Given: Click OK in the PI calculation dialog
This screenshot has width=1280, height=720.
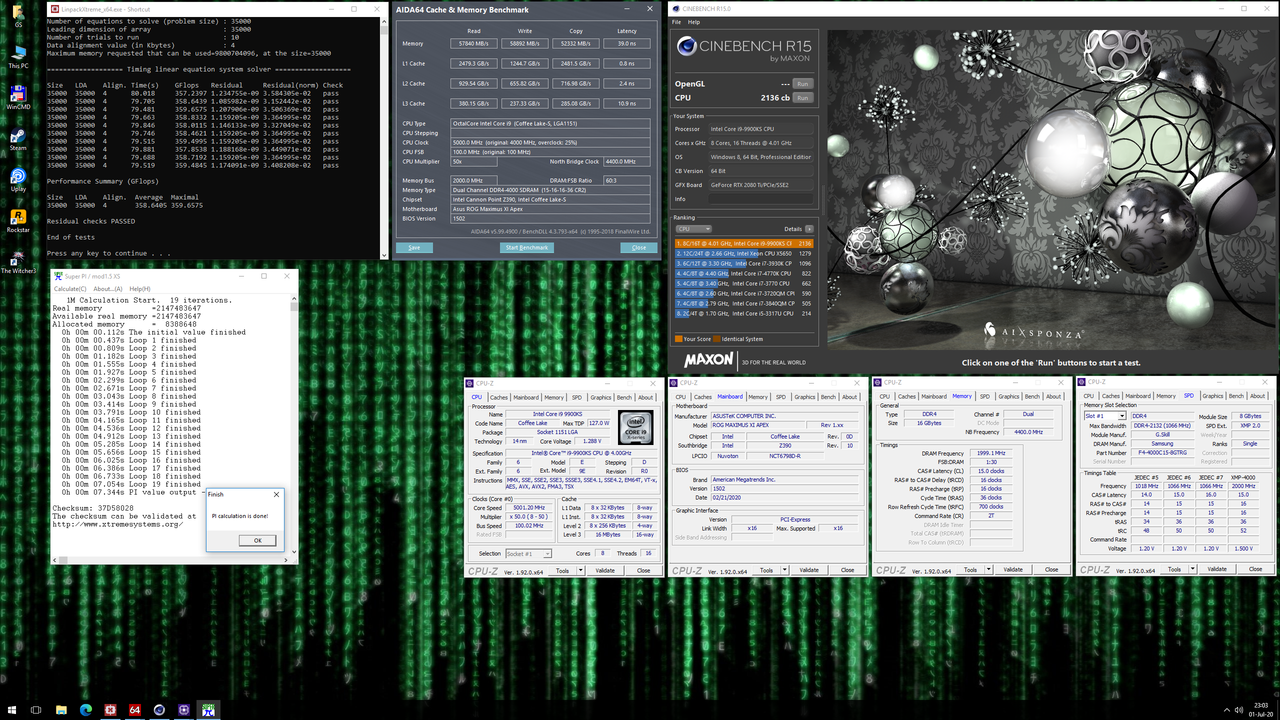Looking at the screenshot, I should [257, 540].
